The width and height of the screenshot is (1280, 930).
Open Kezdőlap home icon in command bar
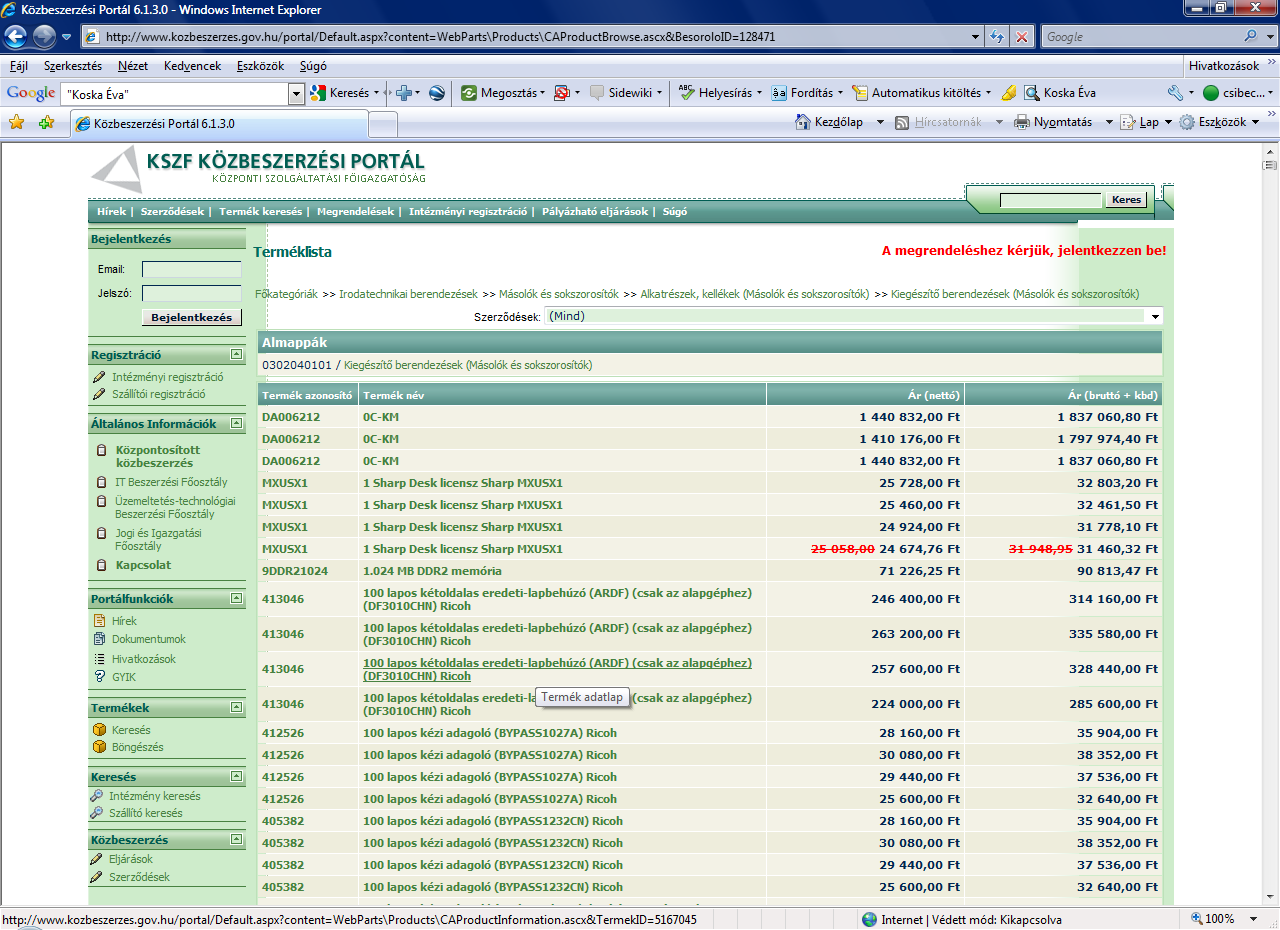[803, 122]
